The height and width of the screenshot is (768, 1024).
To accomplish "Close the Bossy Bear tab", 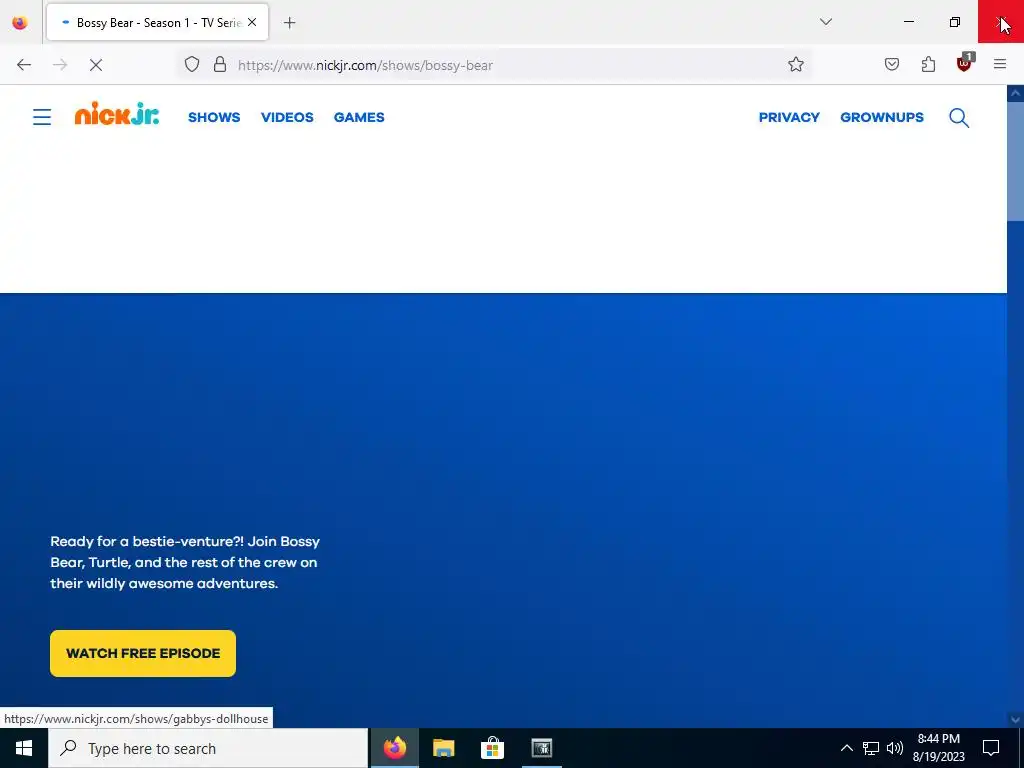I will [252, 22].
